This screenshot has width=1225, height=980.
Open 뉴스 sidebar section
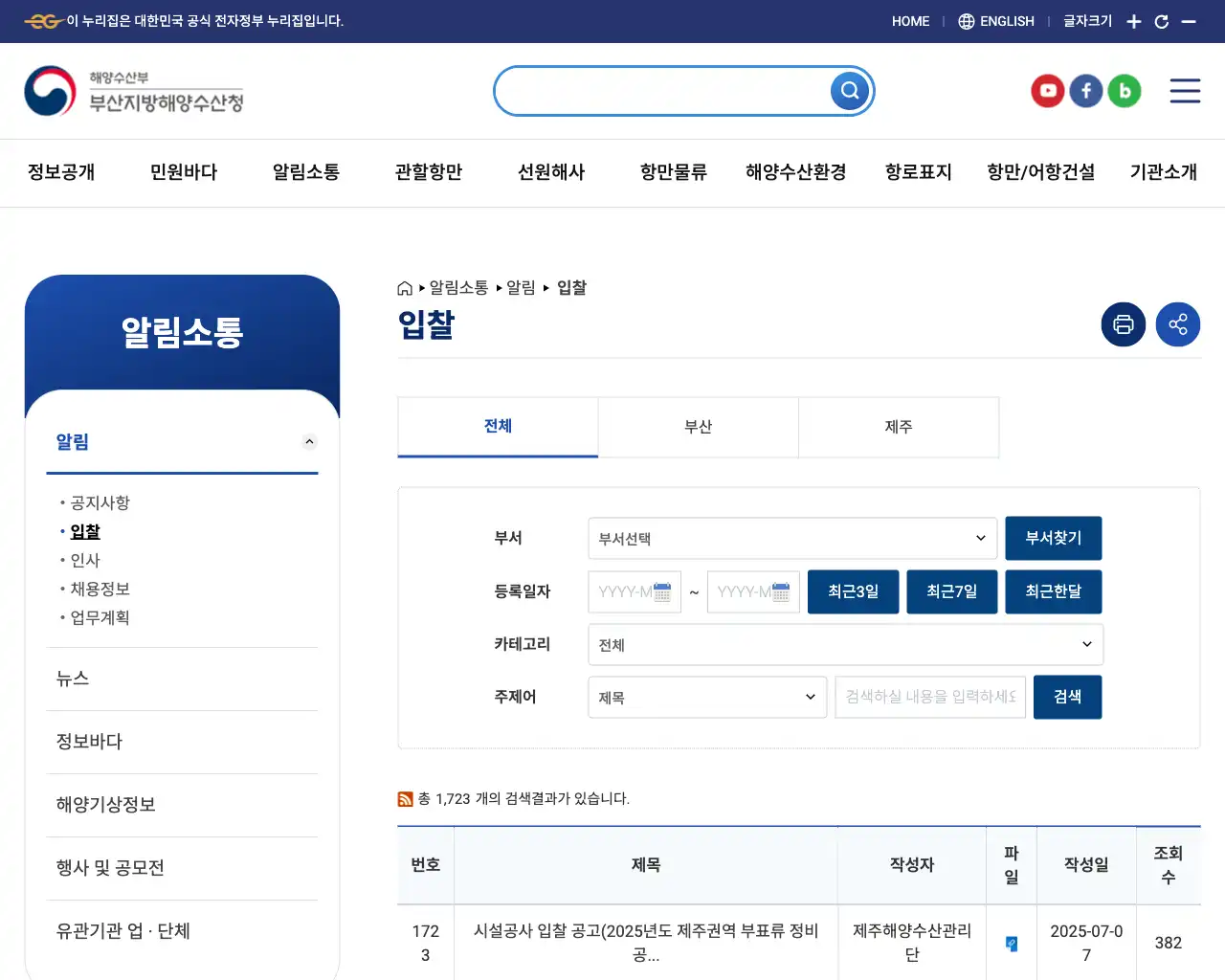(182, 679)
